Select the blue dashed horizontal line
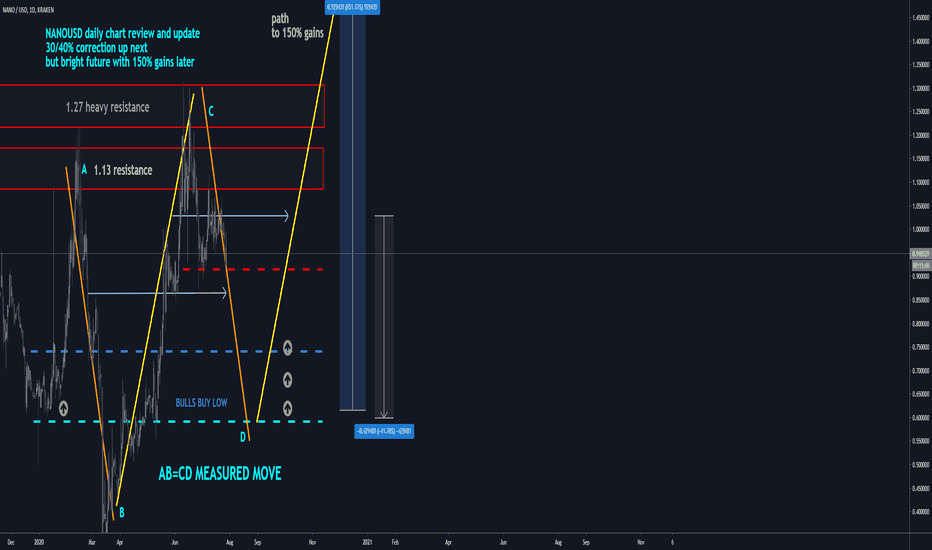The width and height of the screenshot is (932, 550). 177,351
